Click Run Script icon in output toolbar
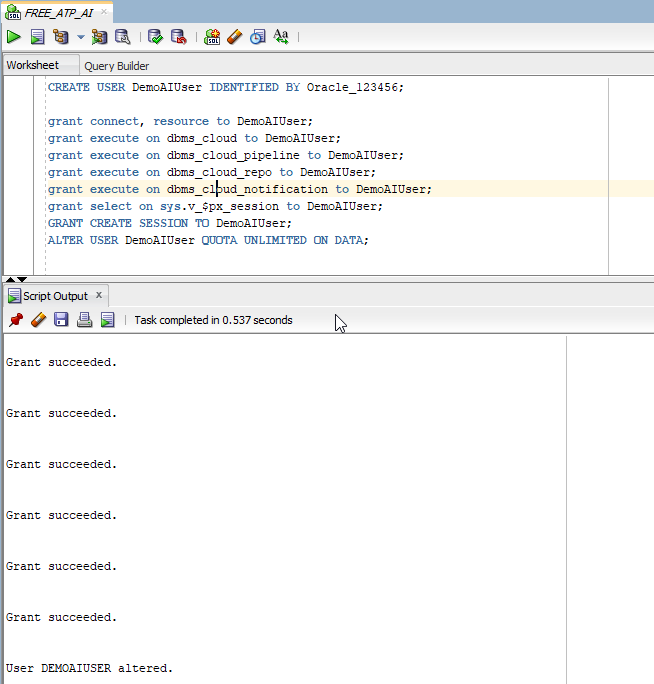The width and height of the screenshot is (654, 684). [107, 320]
